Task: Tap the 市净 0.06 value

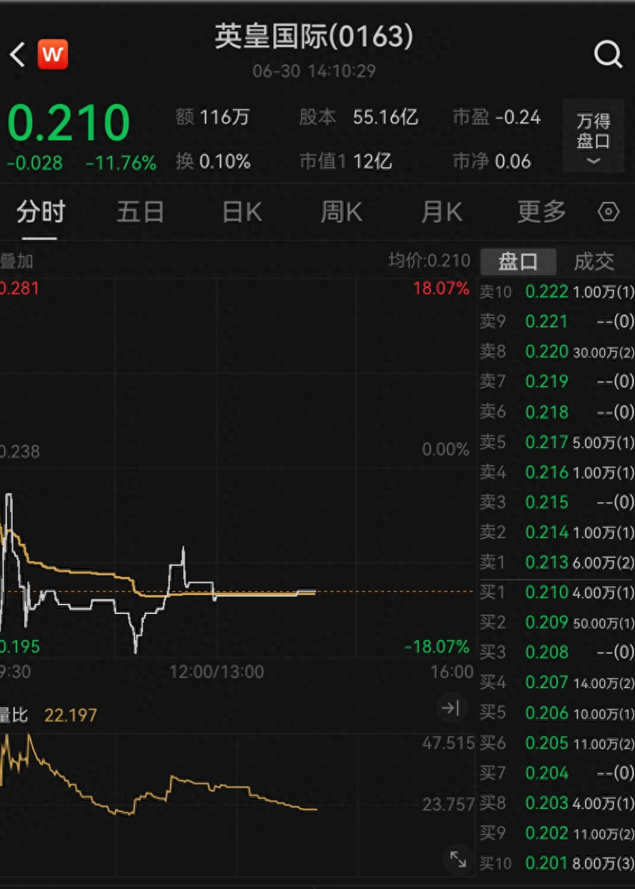Action: pos(492,162)
